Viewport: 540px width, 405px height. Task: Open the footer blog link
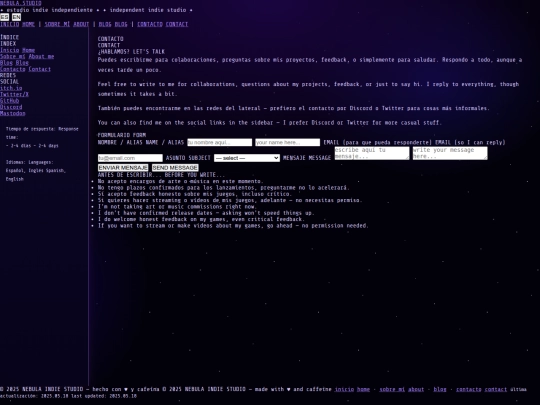point(440,389)
